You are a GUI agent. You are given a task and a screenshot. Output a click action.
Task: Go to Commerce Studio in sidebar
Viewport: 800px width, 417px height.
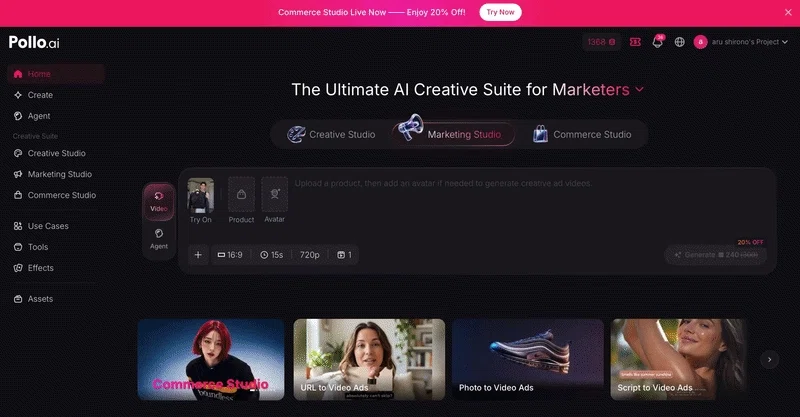pyautogui.click(x=56, y=195)
